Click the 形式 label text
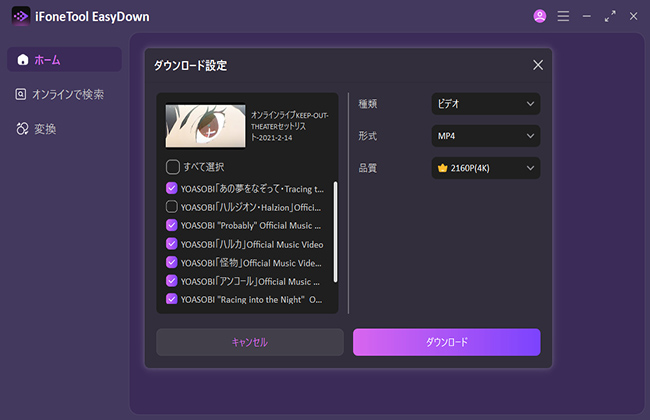Screen dimensions: 650x420 coord(368,136)
